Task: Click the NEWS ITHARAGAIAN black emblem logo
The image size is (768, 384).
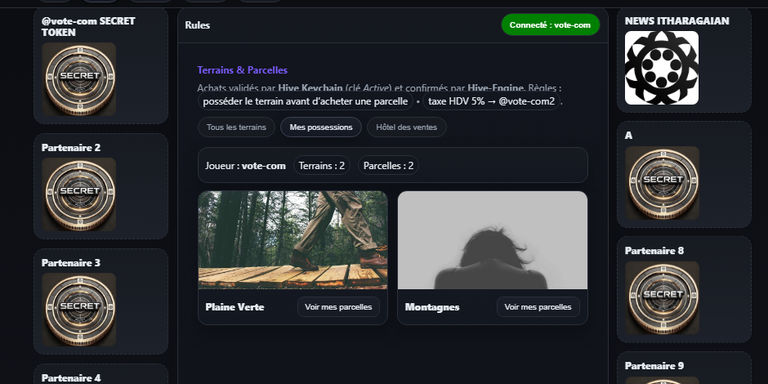Action: (662, 68)
